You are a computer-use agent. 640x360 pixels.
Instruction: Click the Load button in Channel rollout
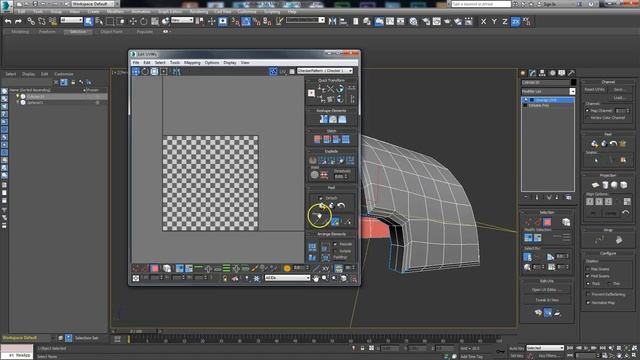click(619, 98)
